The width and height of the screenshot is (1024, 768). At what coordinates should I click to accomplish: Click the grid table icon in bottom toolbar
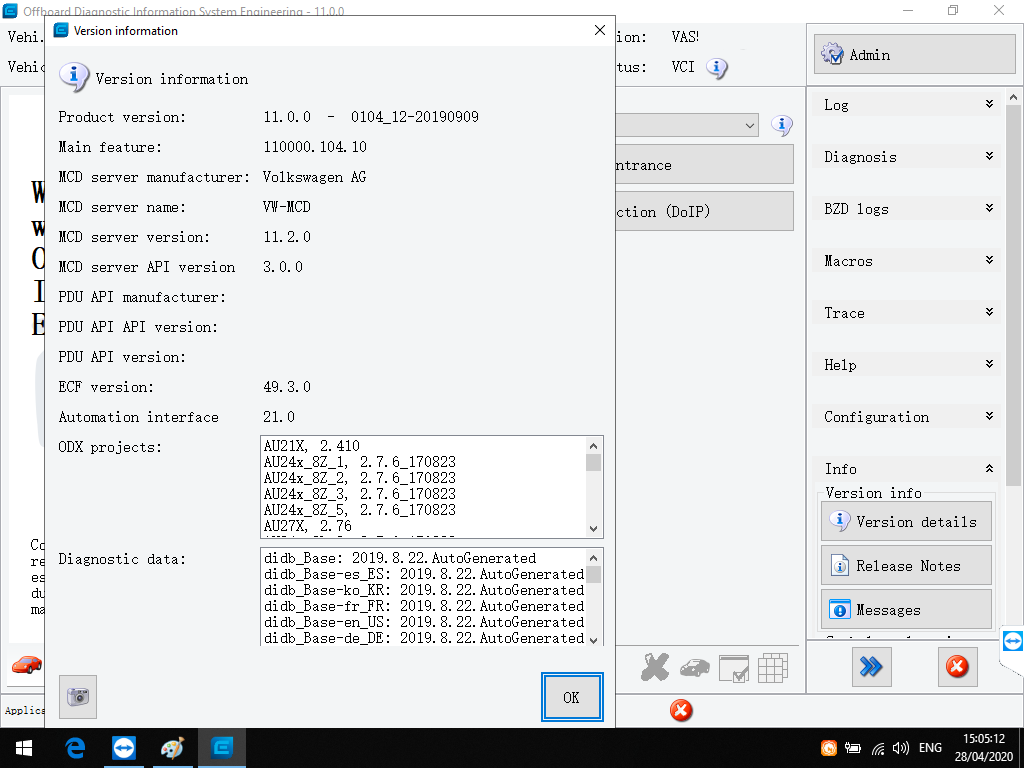point(773,668)
